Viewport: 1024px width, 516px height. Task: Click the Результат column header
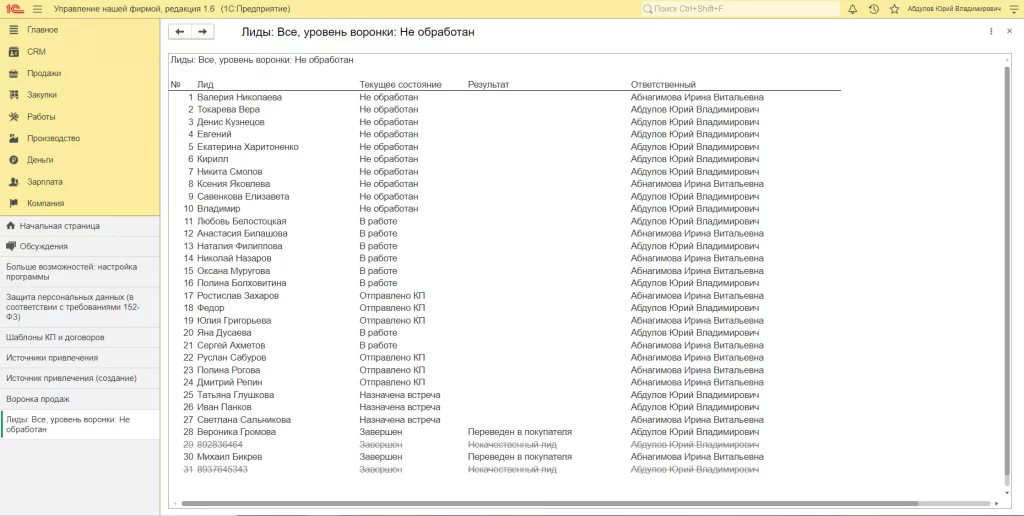pos(488,85)
